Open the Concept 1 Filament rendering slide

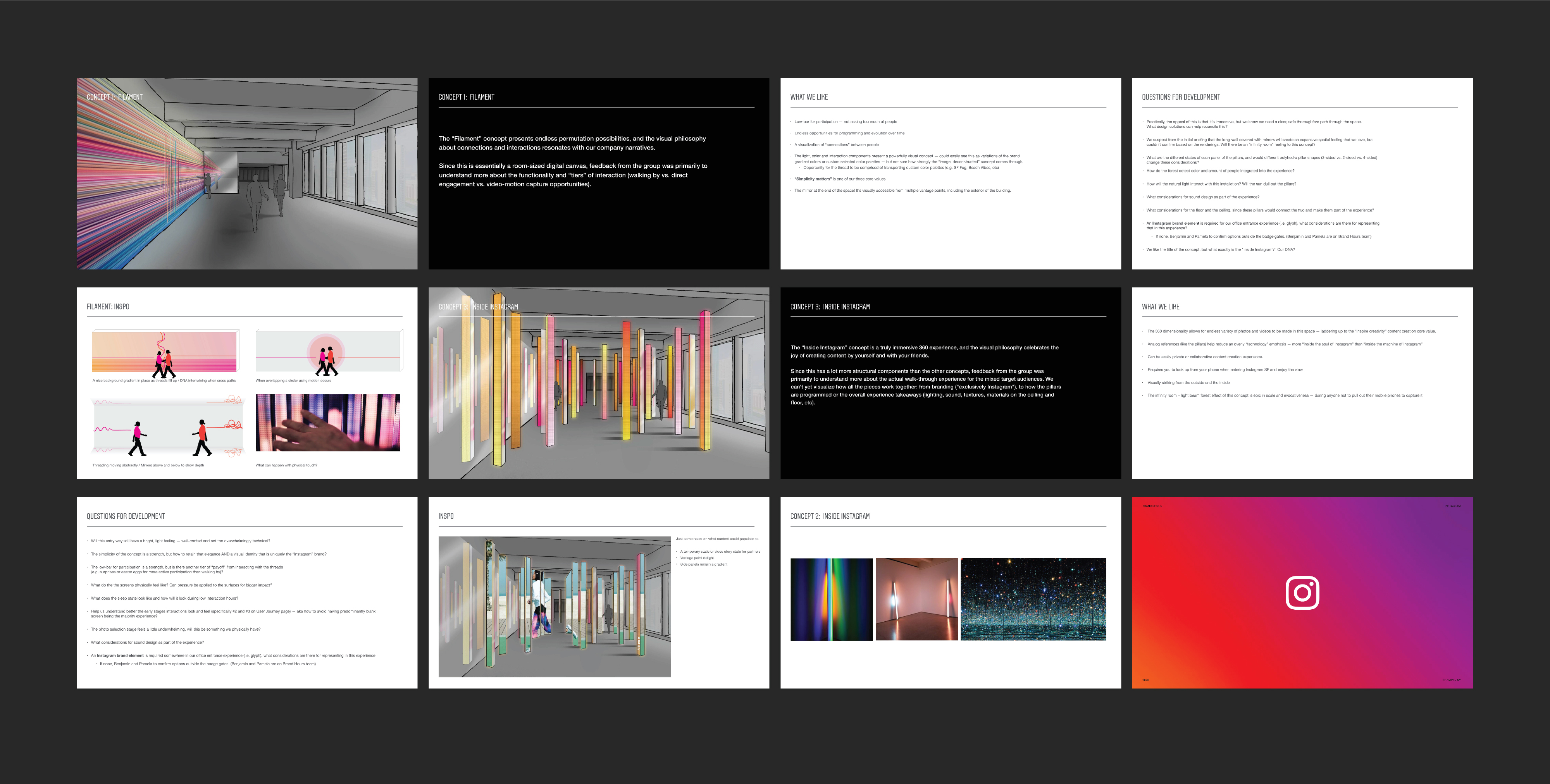pos(247,173)
